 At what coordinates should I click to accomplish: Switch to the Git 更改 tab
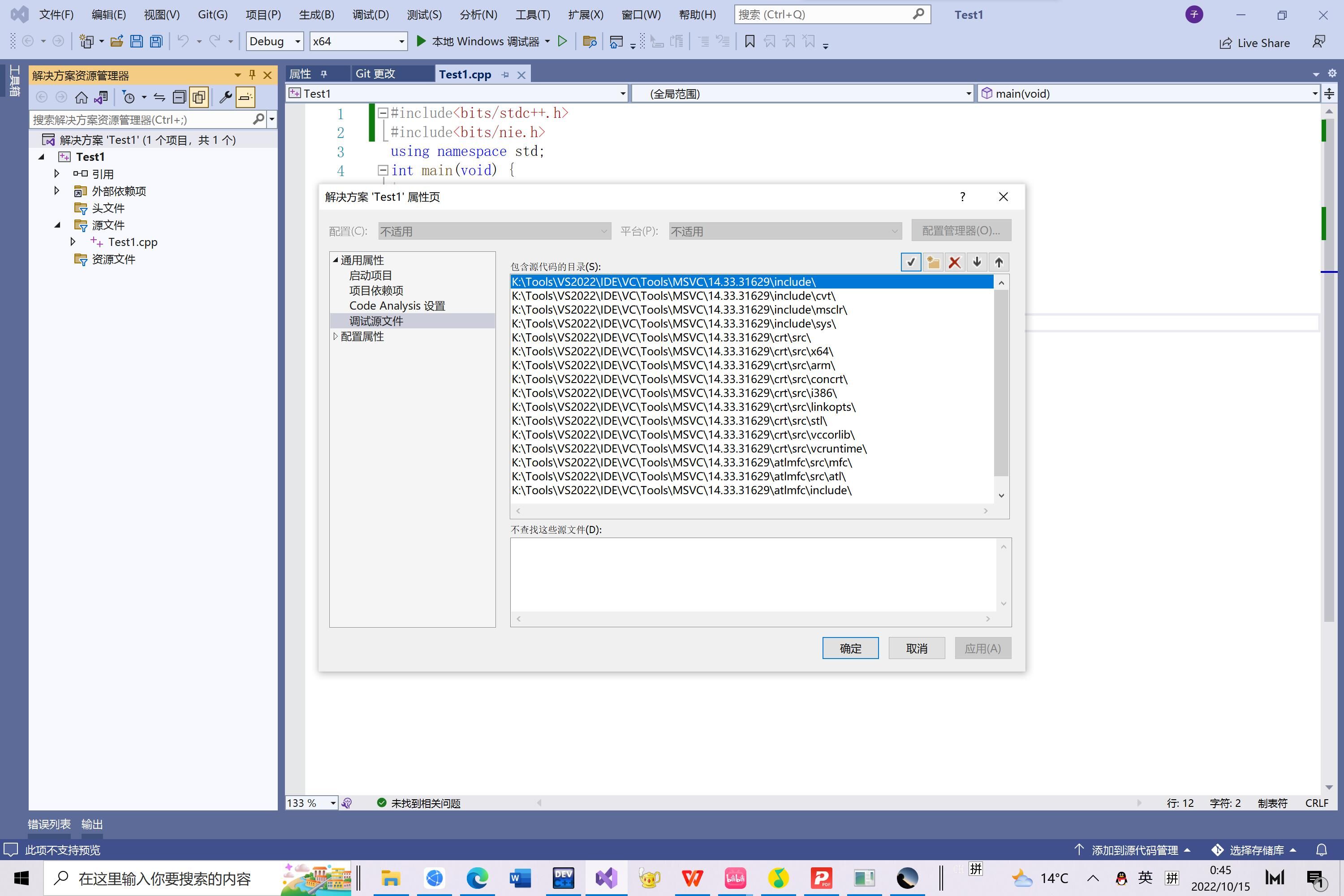pos(375,74)
